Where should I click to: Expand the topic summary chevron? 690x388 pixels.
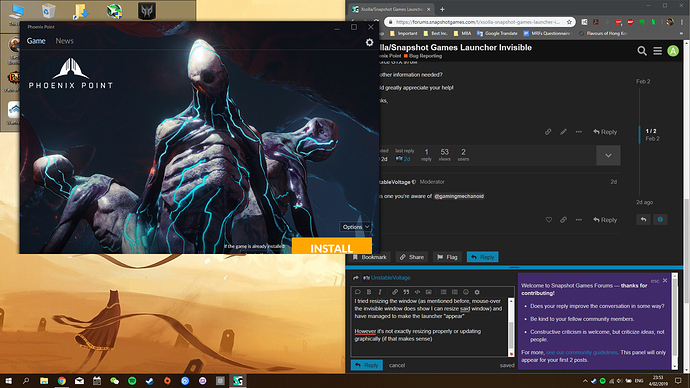[x=608, y=155]
